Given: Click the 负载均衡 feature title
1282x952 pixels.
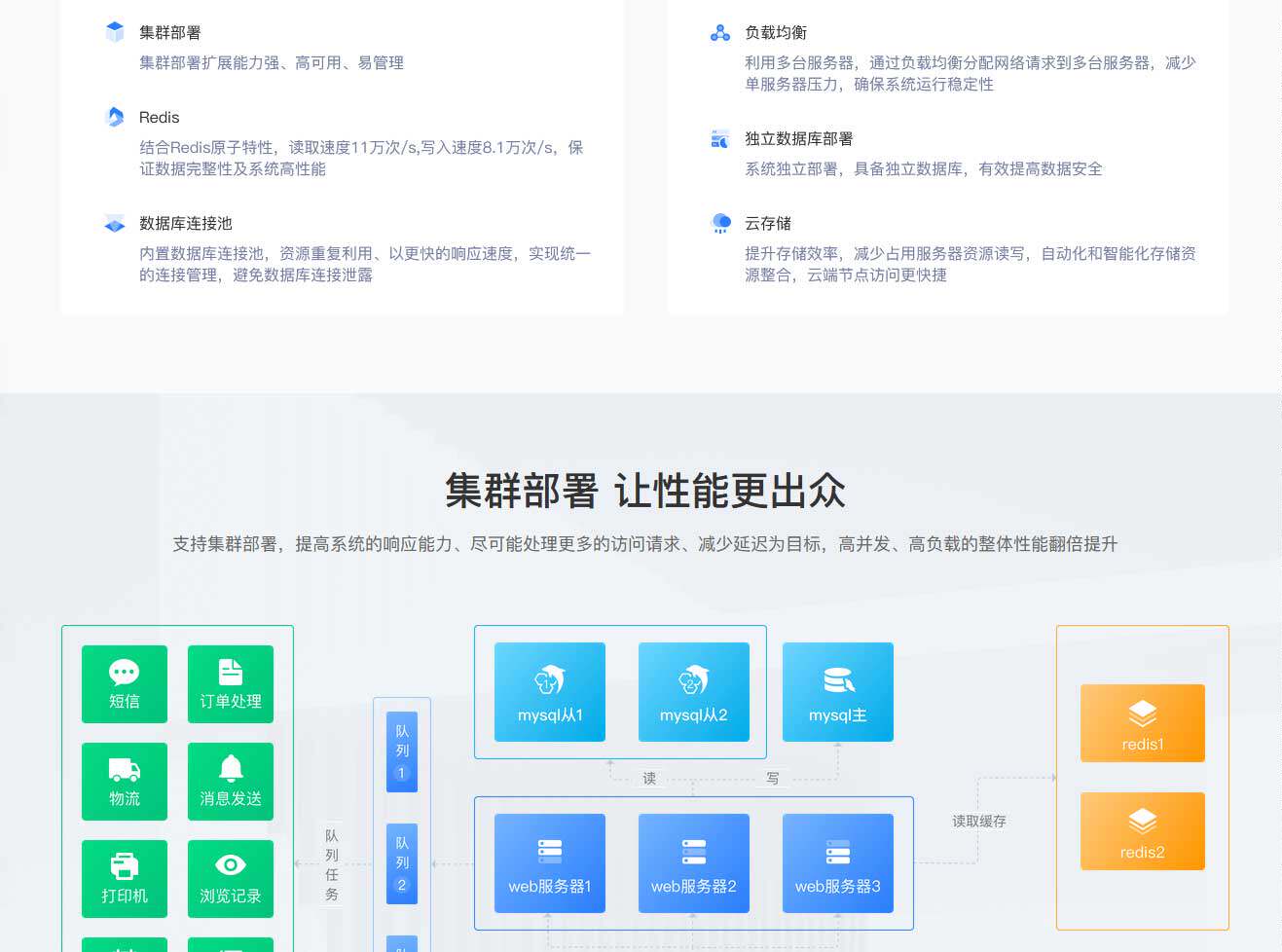Looking at the screenshot, I should (776, 33).
